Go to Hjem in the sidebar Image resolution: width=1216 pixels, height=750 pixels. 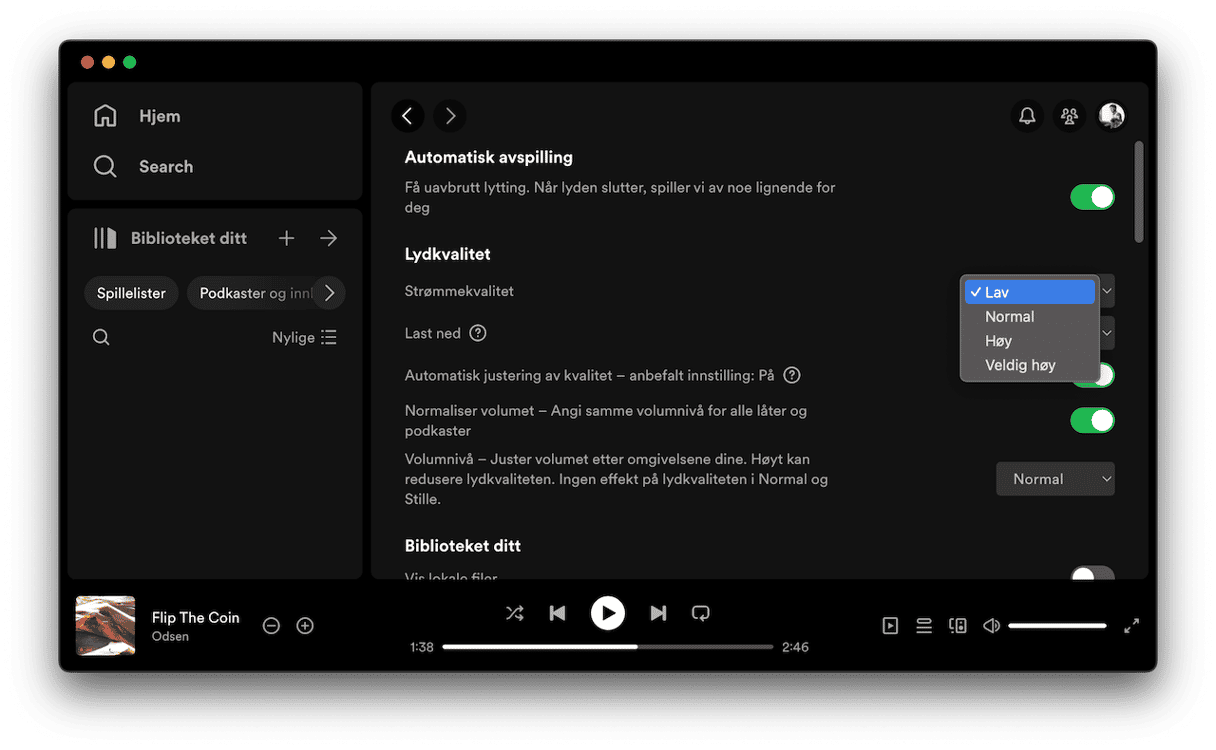pos(159,116)
